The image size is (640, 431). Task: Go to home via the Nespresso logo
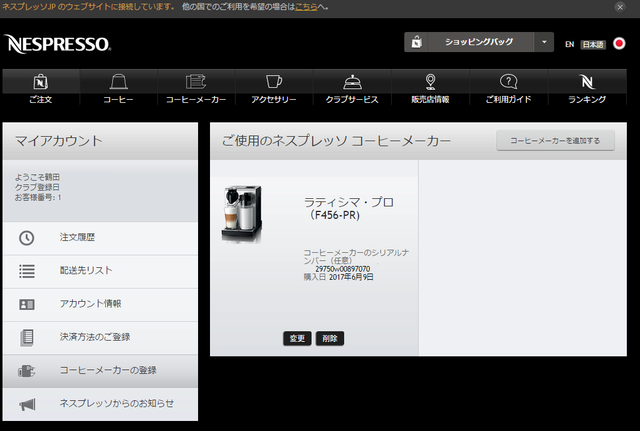coord(57,44)
